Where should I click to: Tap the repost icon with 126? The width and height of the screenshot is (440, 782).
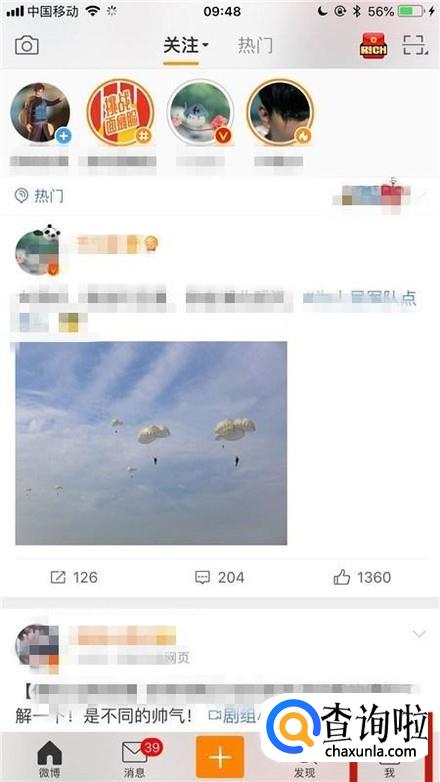(74, 578)
